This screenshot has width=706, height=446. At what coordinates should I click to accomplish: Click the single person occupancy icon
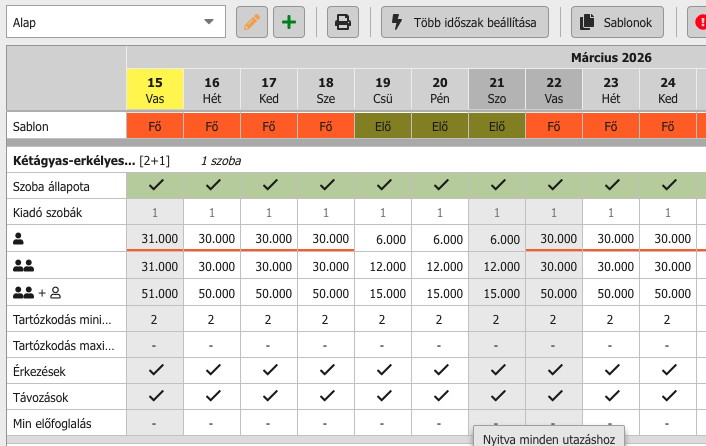coord(18,239)
